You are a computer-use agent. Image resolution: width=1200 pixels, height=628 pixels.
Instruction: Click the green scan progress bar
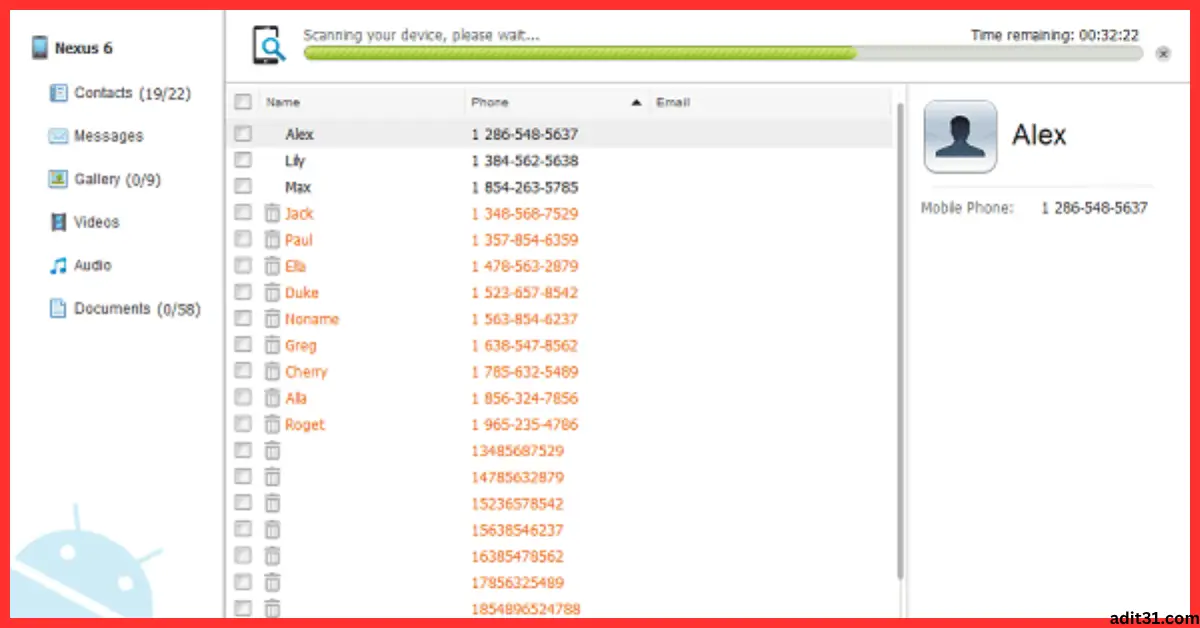pos(580,53)
